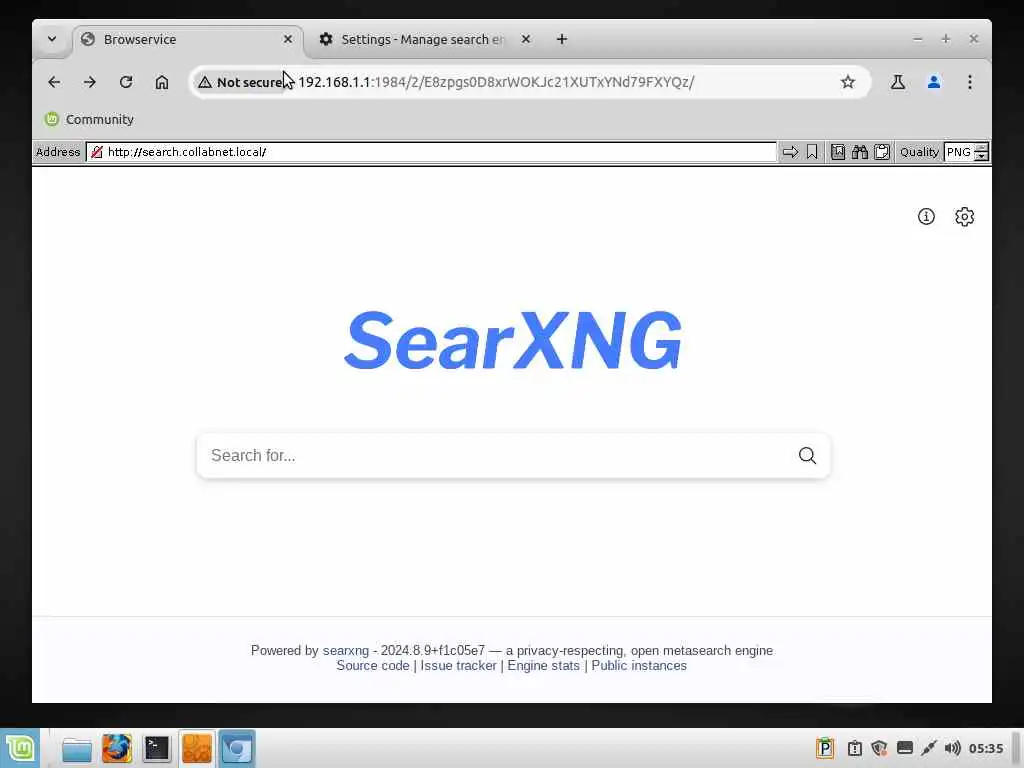Open the searxng footer link
1024x768 pixels.
[345, 650]
